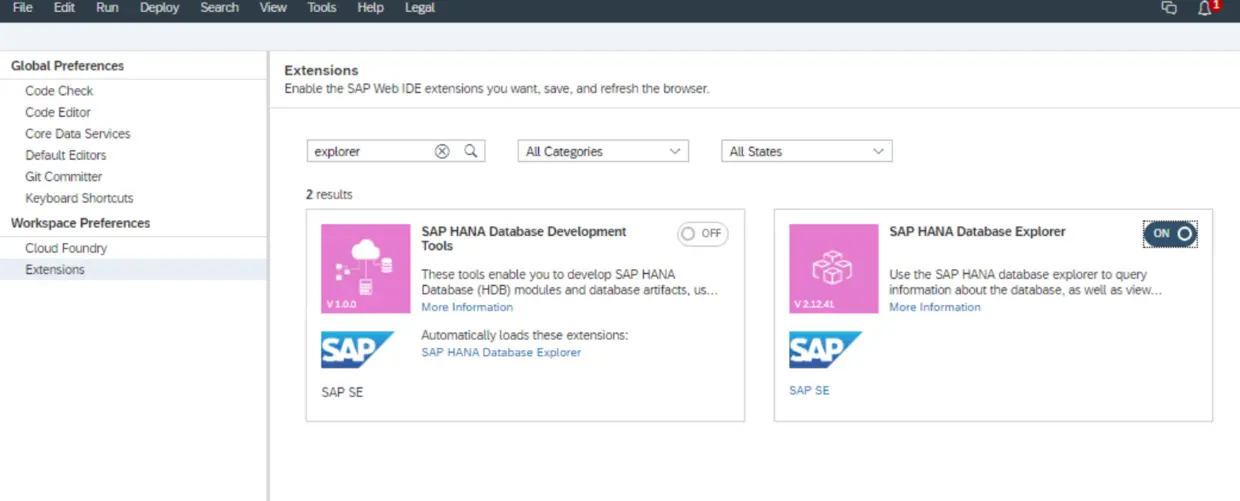The height and width of the screenshot is (501, 1240).
Task: Open More Information for Database Development Tools
Action: coord(467,307)
